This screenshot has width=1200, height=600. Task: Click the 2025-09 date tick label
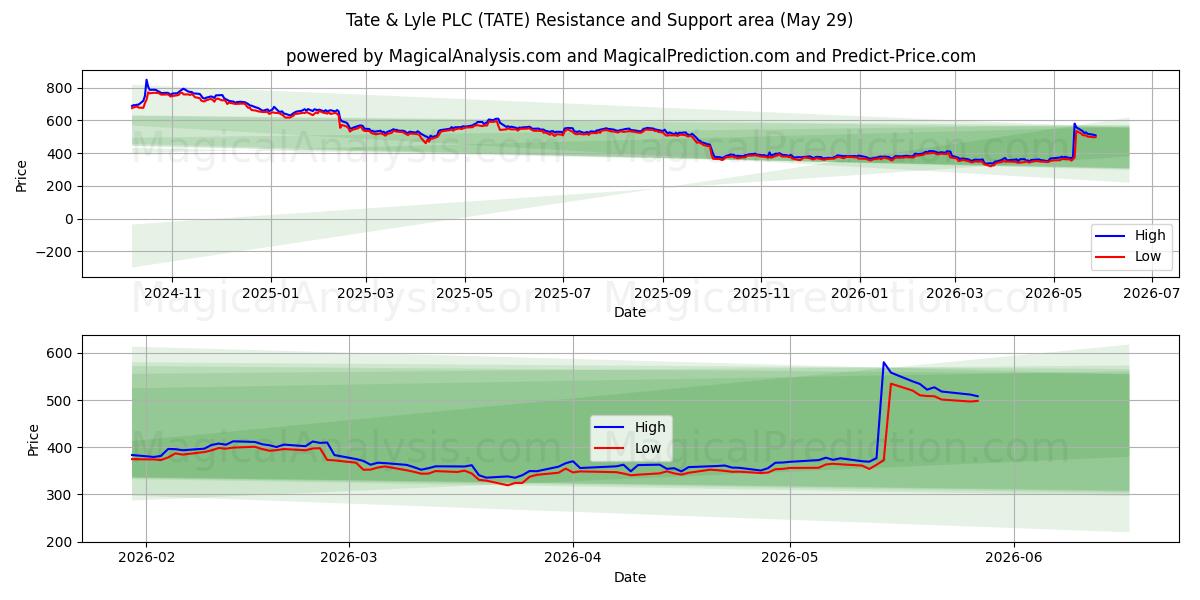point(663,293)
